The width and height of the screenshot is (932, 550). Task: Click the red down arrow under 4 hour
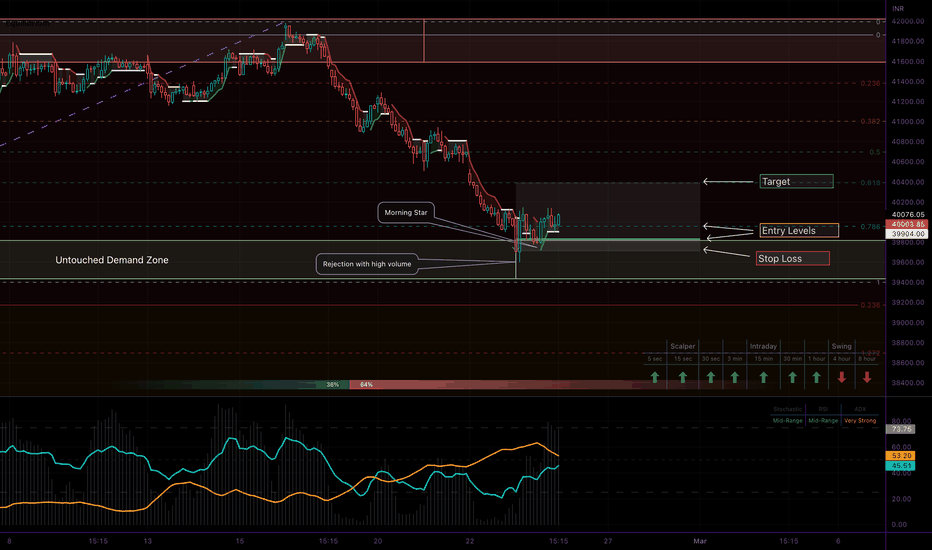841,377
